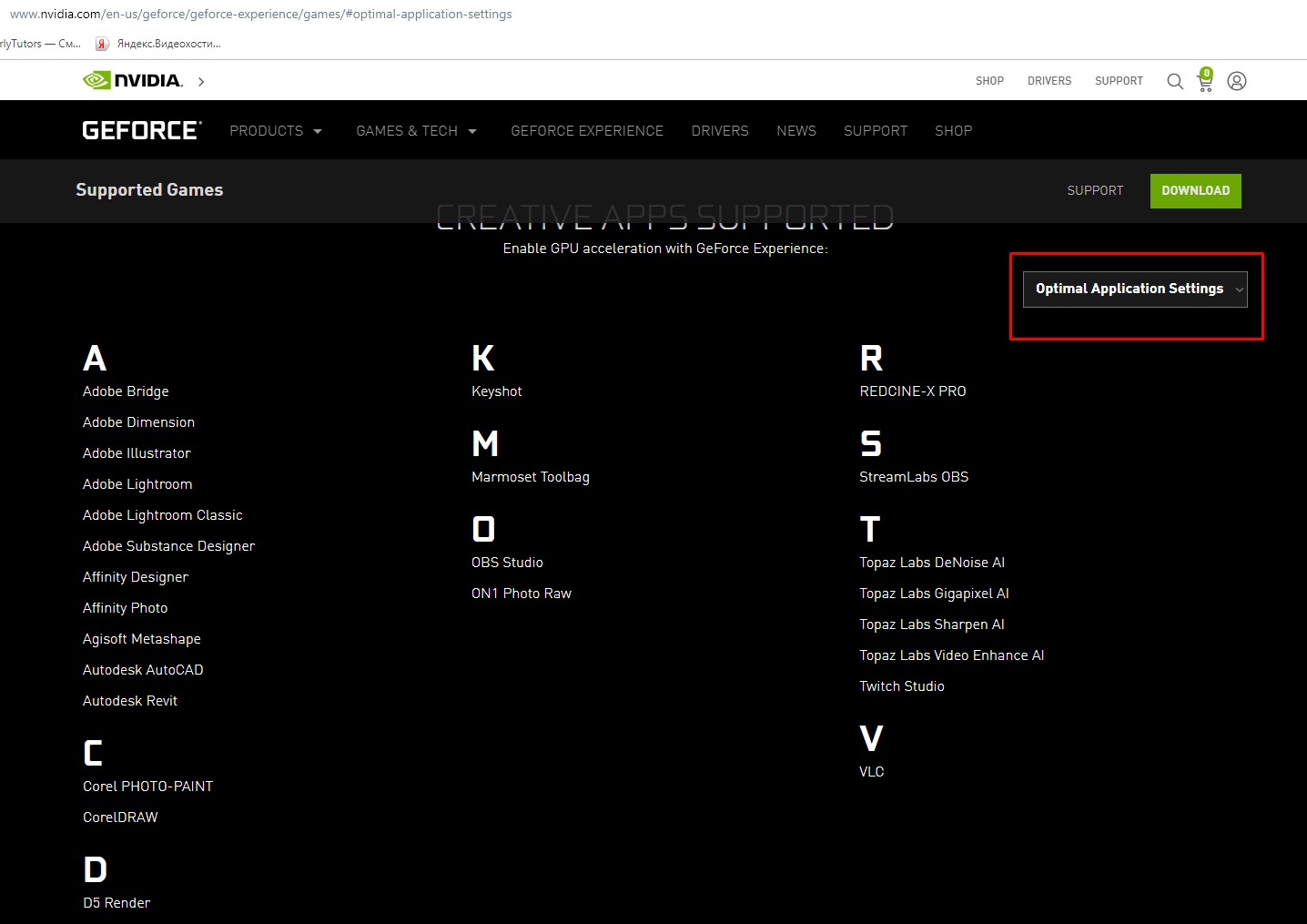This screenshot has width=1307, height=924.
Task: Open the search magnifier icon
Action: [x=1175, y=81]
